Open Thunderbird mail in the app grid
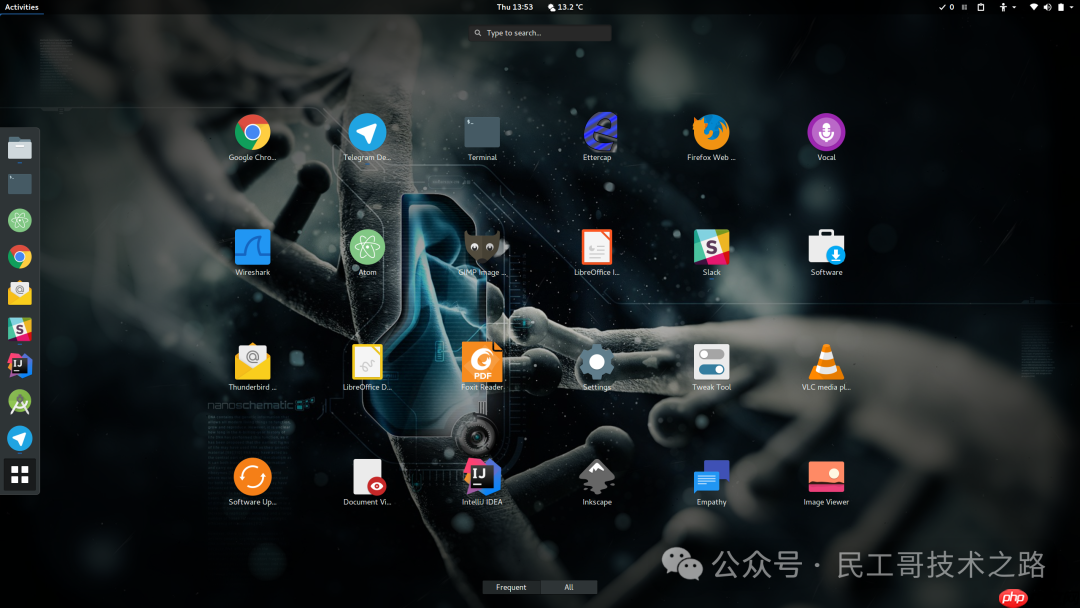Viewport: 1080px width, 608px height. [x=252, y=362]
